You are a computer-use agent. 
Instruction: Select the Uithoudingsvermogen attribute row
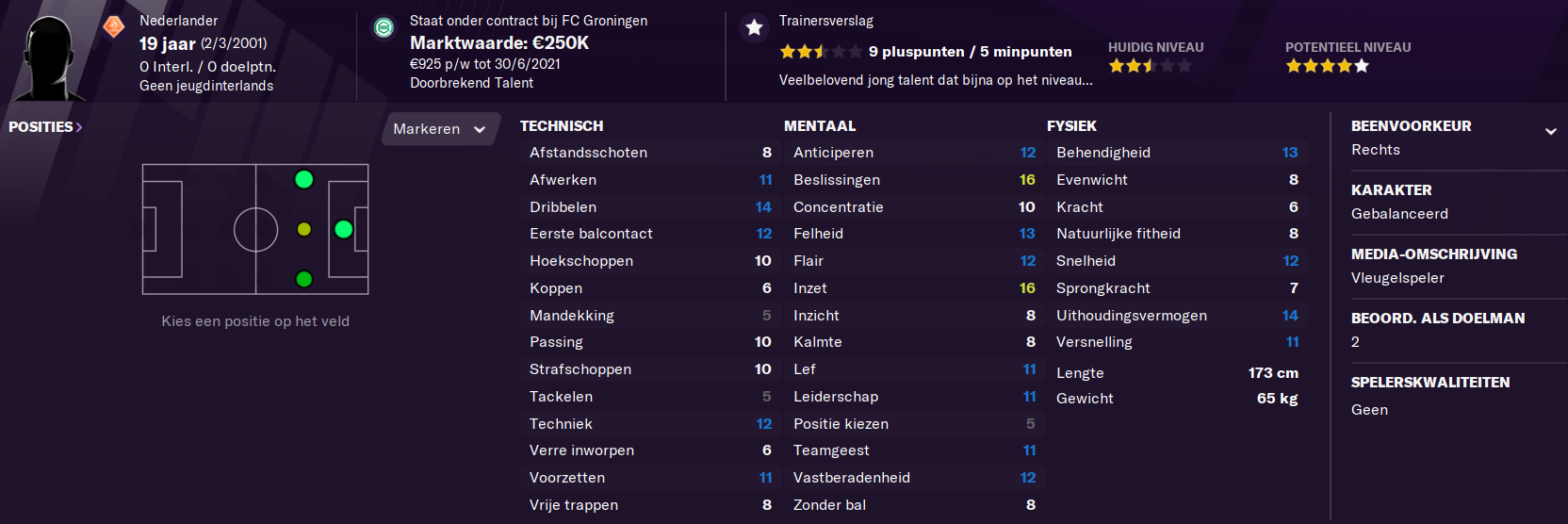click(x=1177, y=316)
